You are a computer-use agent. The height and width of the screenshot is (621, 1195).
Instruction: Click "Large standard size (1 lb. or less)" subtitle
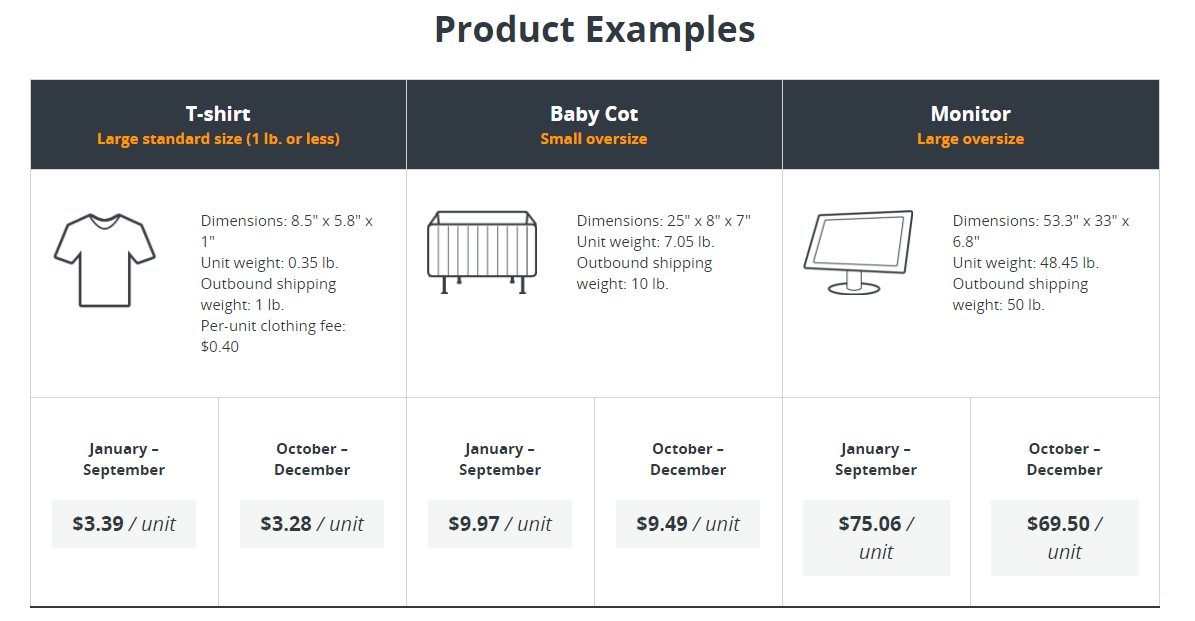(219, 139)
